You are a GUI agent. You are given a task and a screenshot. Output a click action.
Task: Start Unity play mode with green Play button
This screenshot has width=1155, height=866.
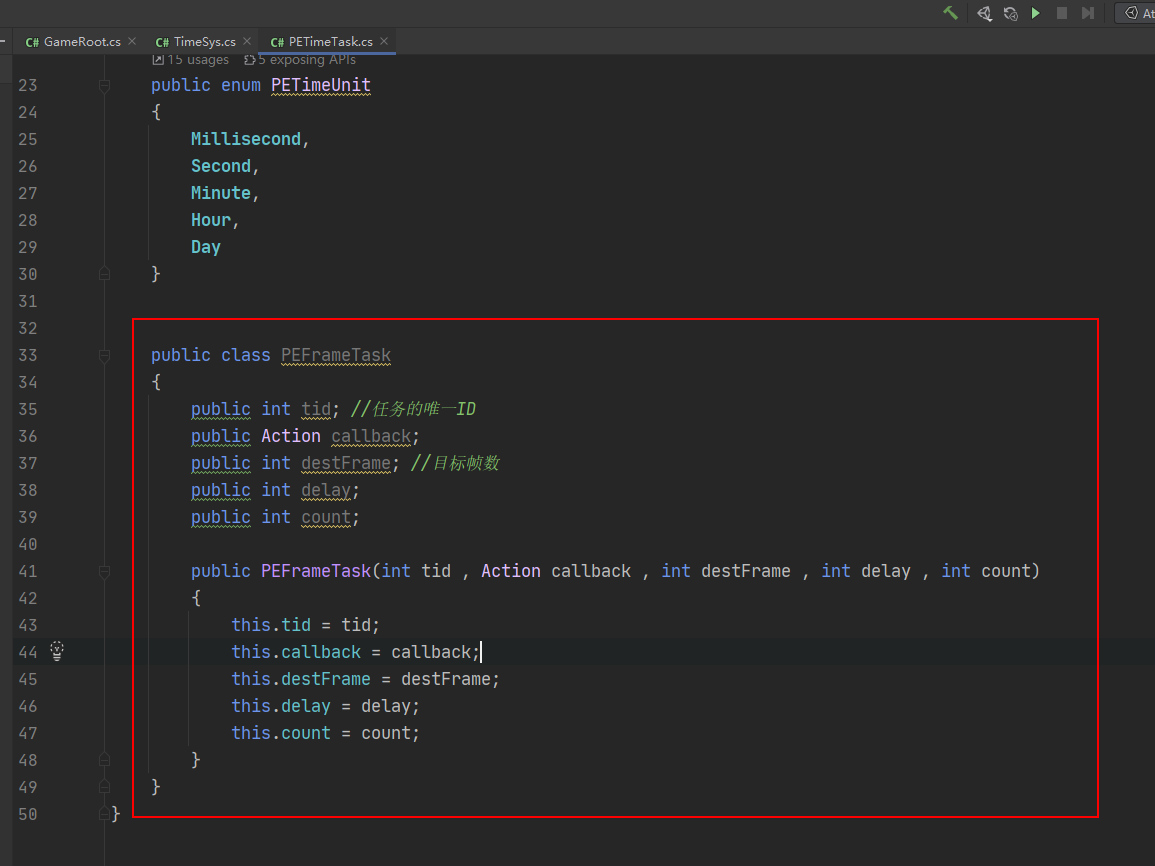tap(1036, 13)
